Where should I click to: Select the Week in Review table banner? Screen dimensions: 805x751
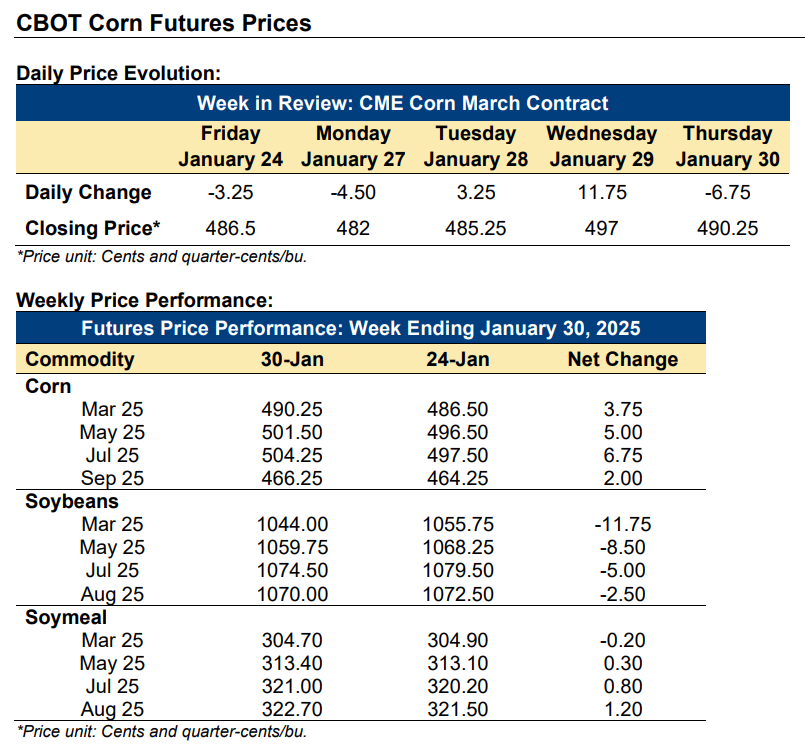pyautogui.click(x=402, y=103)
